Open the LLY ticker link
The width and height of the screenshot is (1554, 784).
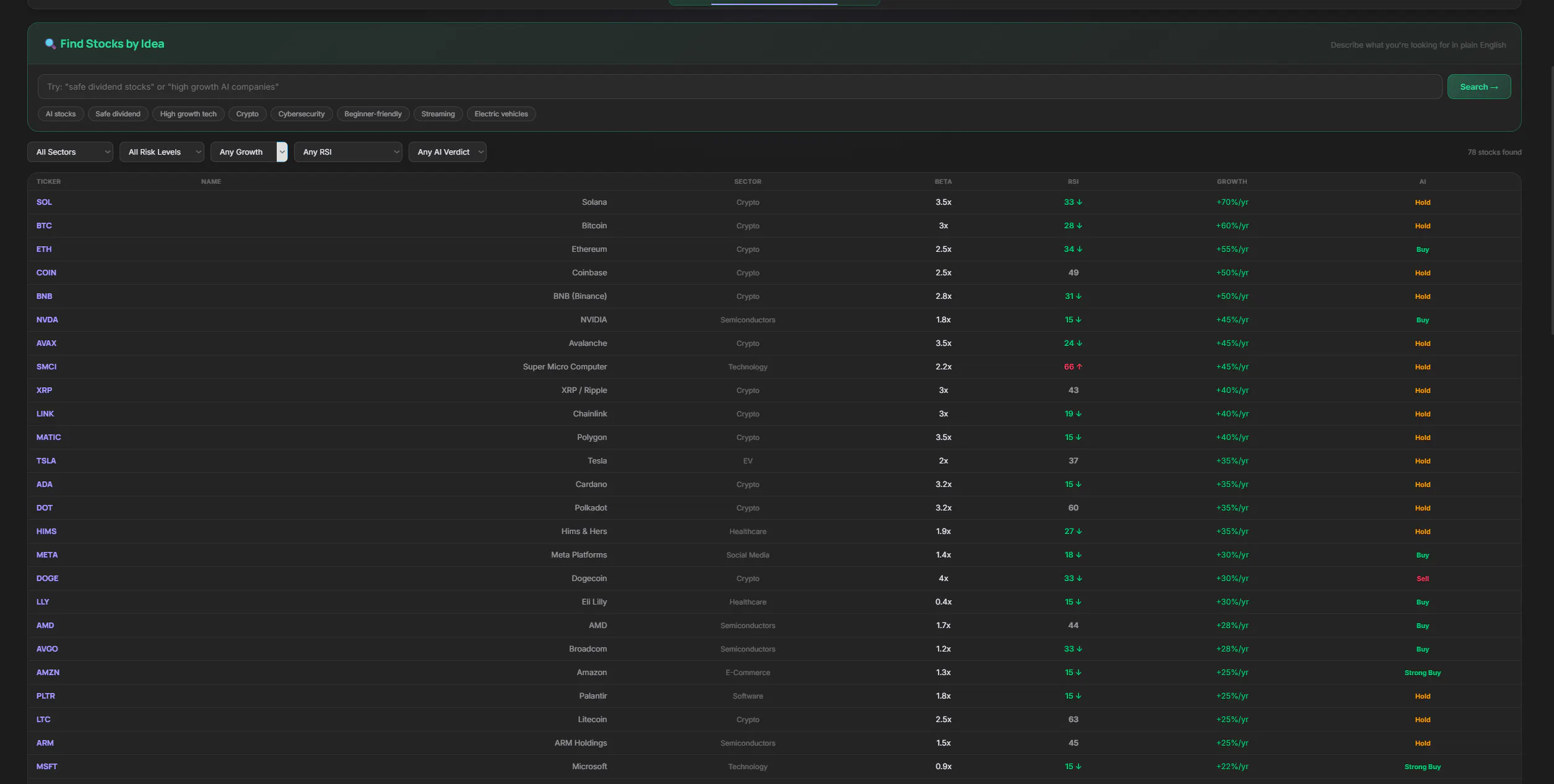[x=43, y=602]
